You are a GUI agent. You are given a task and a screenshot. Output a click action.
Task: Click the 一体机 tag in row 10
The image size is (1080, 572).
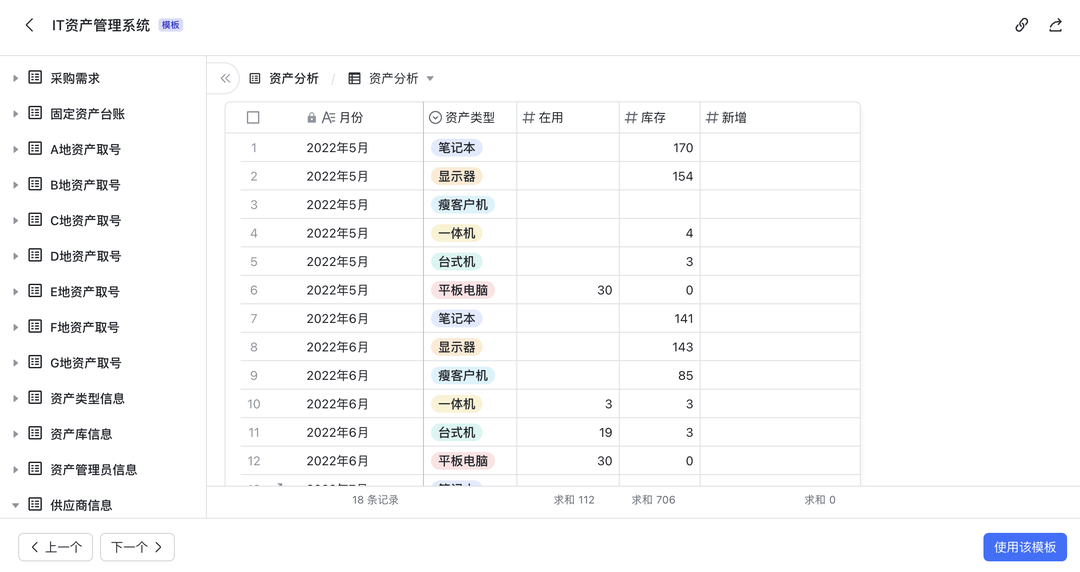(457, 404)
